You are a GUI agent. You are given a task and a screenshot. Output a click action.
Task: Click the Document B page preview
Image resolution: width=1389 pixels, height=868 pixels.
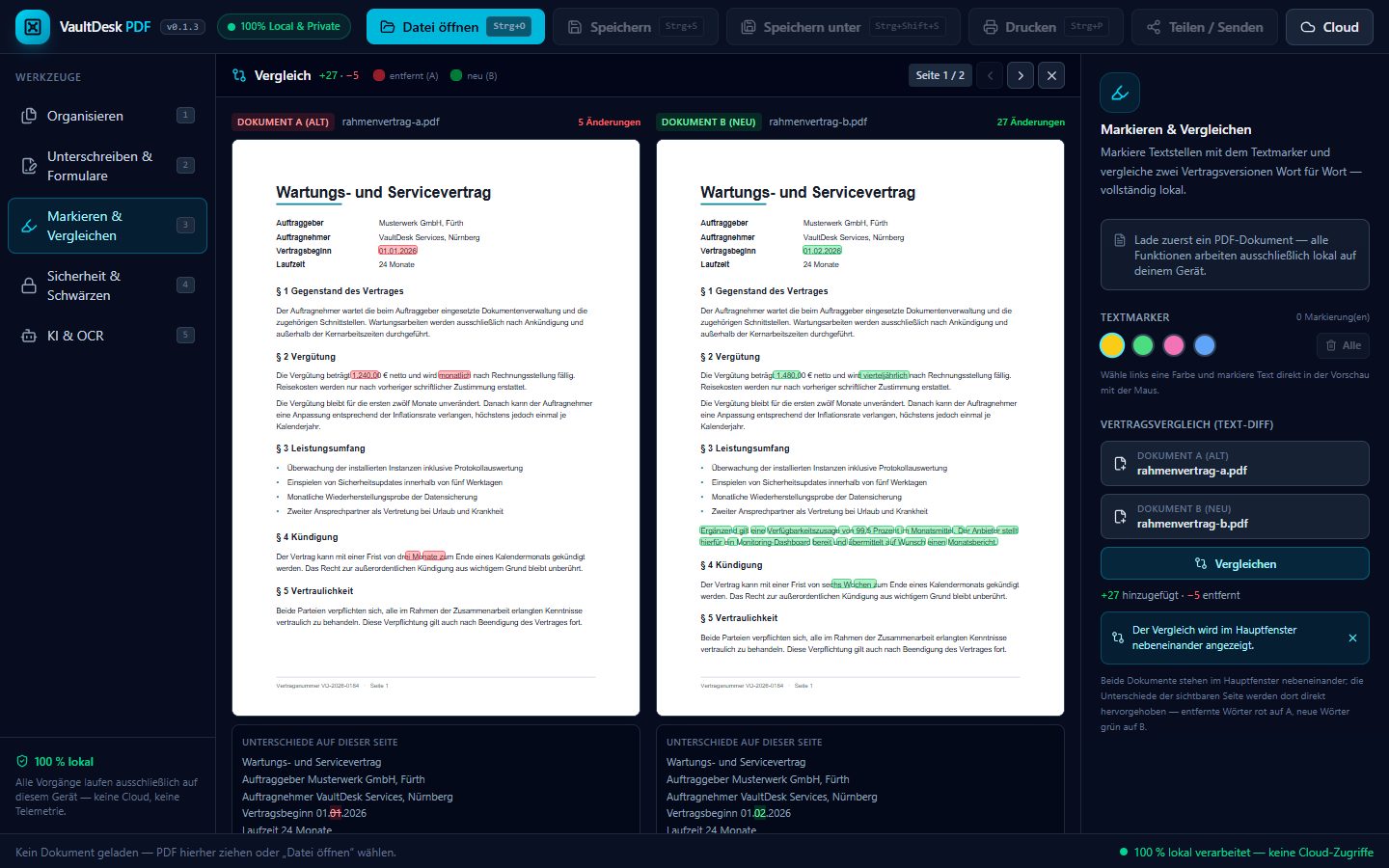coord(860,428)
